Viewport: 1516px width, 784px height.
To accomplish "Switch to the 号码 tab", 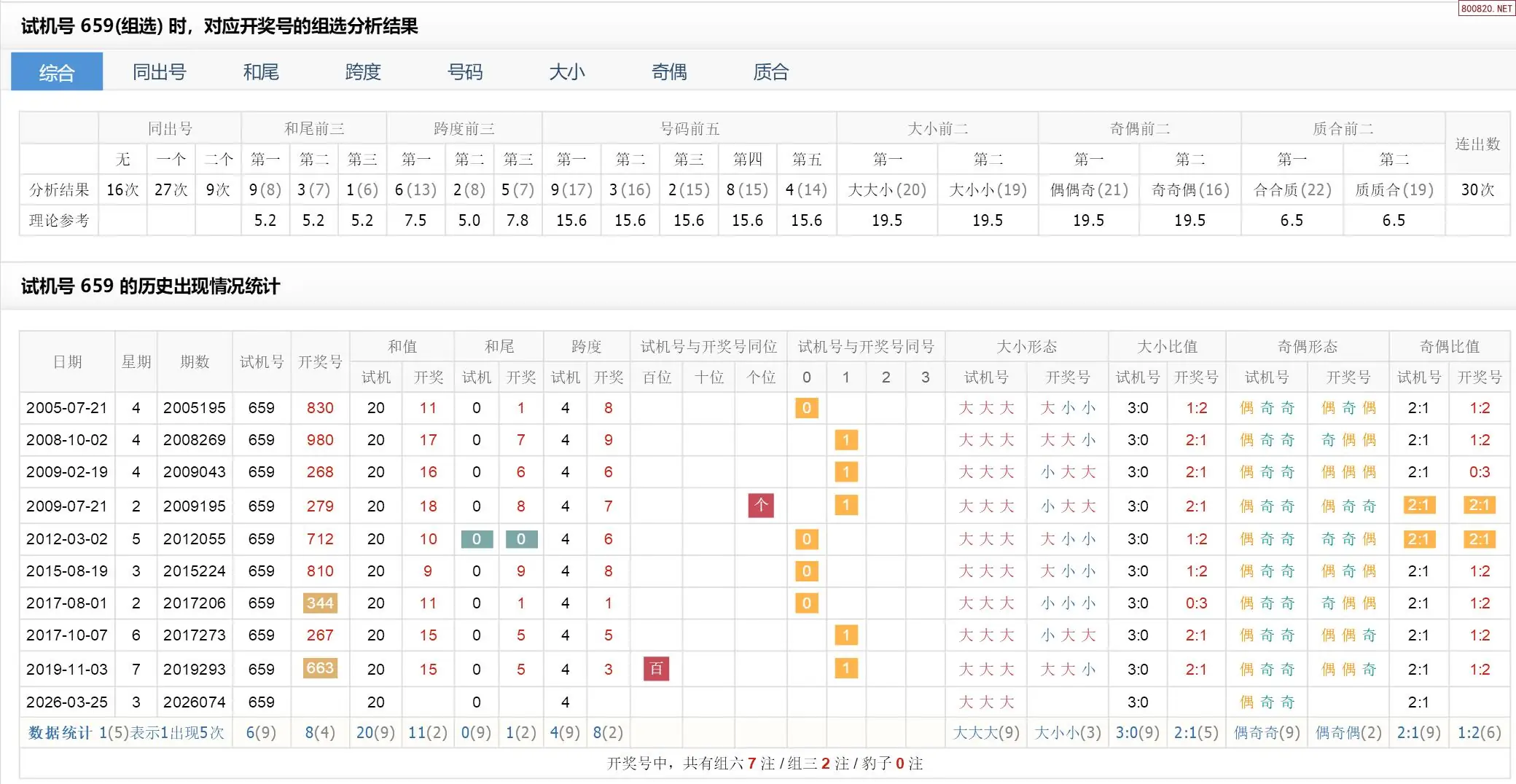I will (x=465, y=72).
